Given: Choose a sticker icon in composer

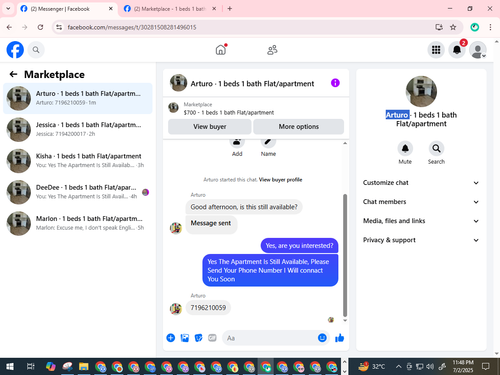Looking at the screenshot, I should (198, 338).
